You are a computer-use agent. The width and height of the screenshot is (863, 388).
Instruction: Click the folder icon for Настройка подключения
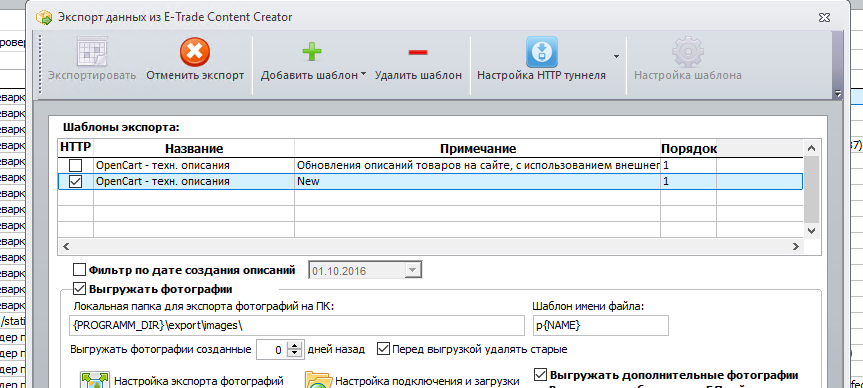click(318, 381)
